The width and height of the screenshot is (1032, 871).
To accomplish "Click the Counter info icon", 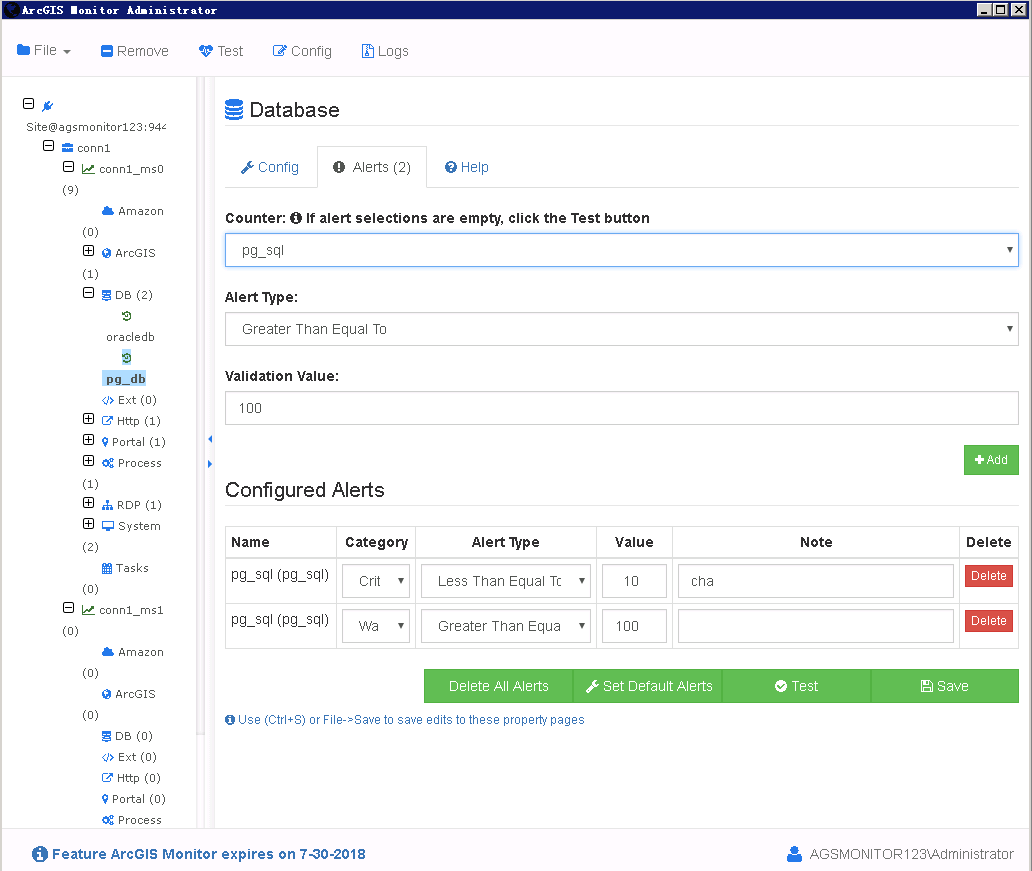I will click(x=296, y=218).
